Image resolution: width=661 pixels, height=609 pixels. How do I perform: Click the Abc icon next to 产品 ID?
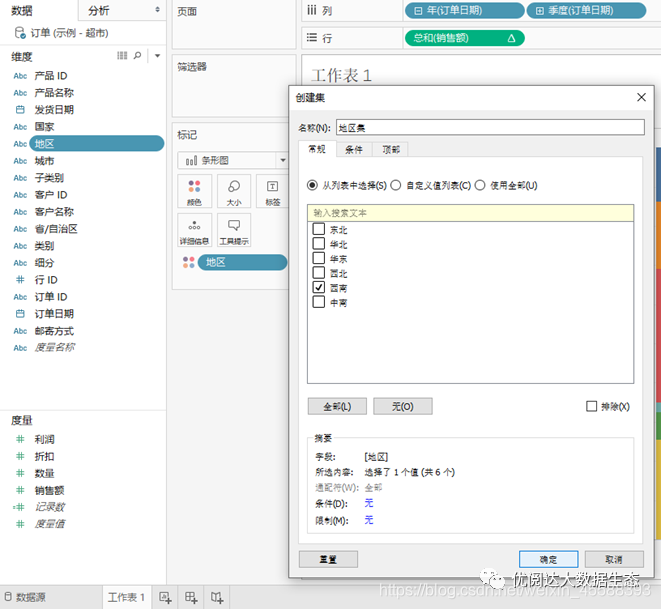[20, 76]
